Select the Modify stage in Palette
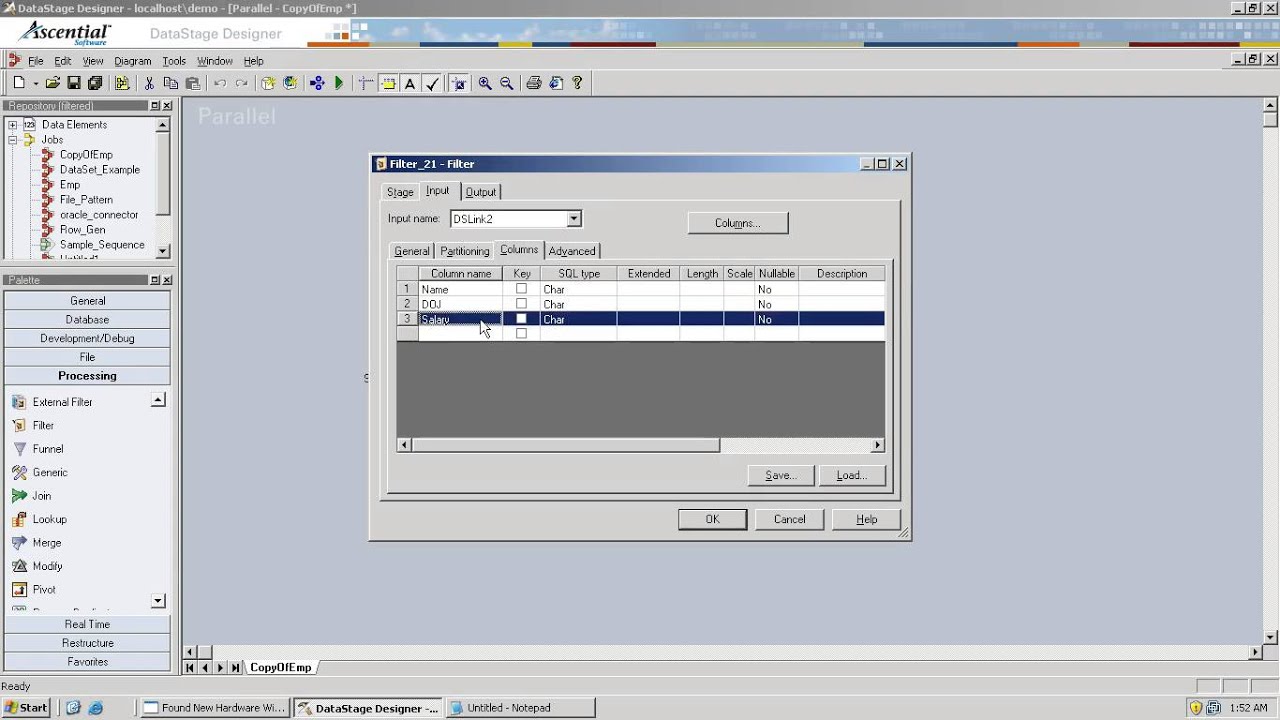 click(x=47, y=566)
